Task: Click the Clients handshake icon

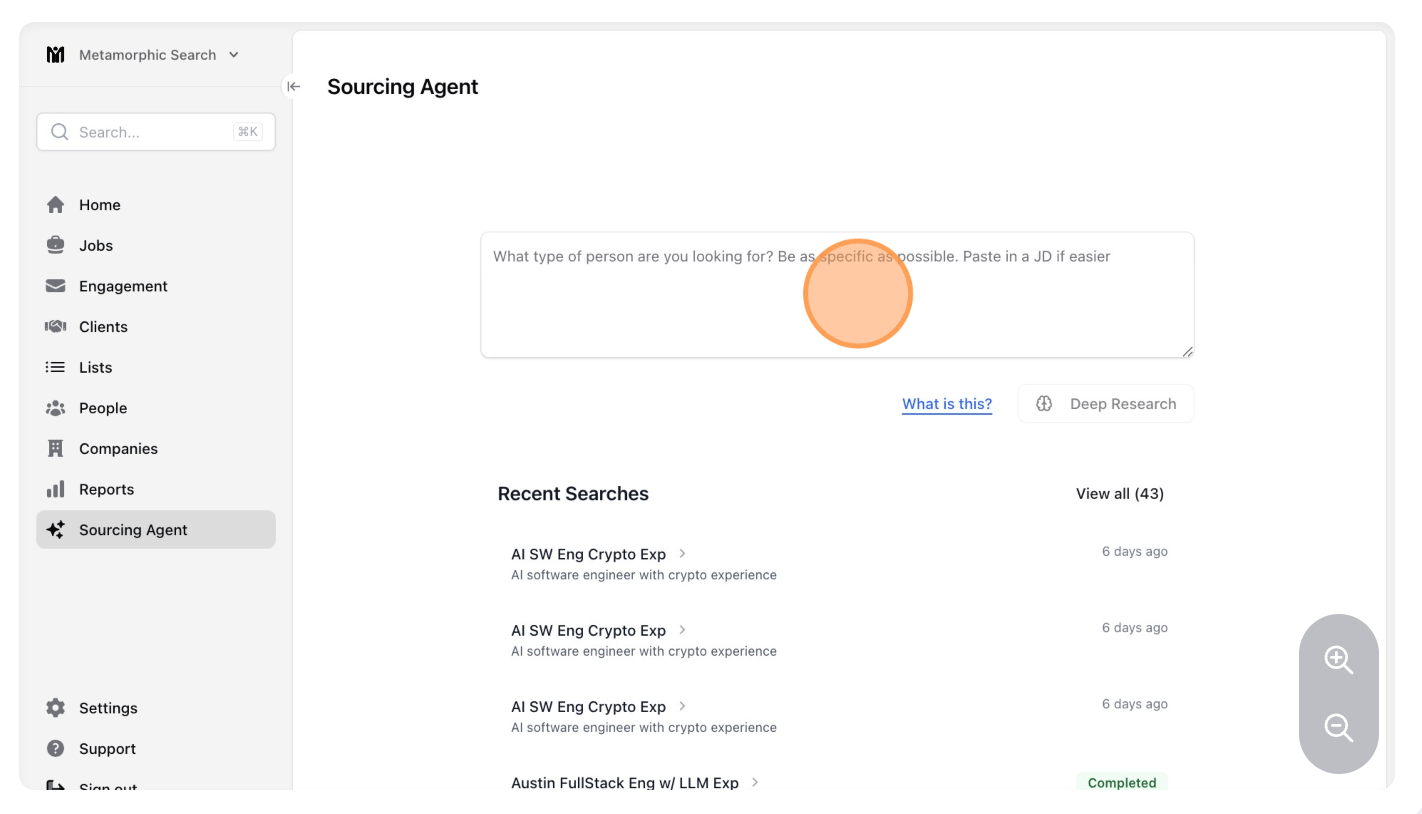Action: (56, 327)
